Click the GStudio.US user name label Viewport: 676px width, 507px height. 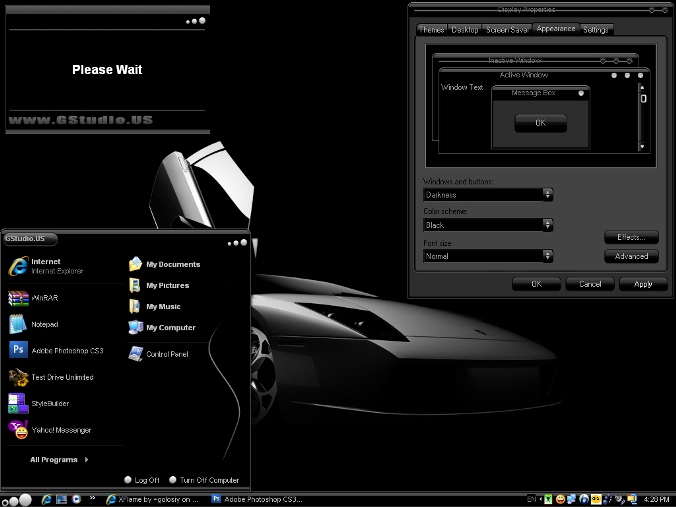click(30, 238)
